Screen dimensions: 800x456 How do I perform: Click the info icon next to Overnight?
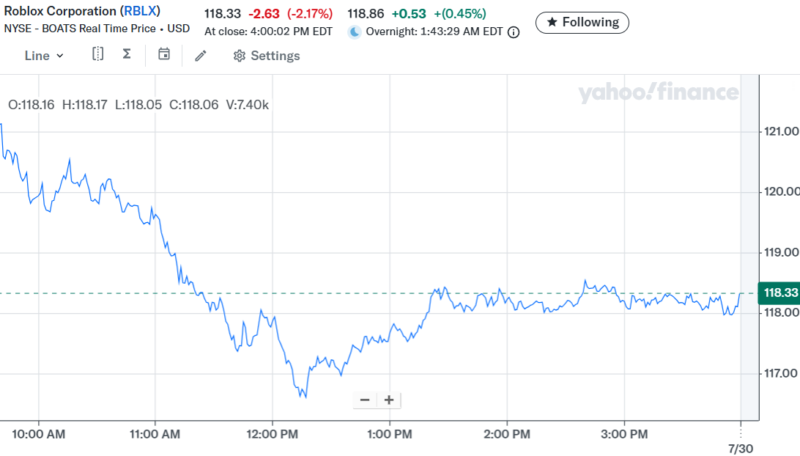click(514, 32)
